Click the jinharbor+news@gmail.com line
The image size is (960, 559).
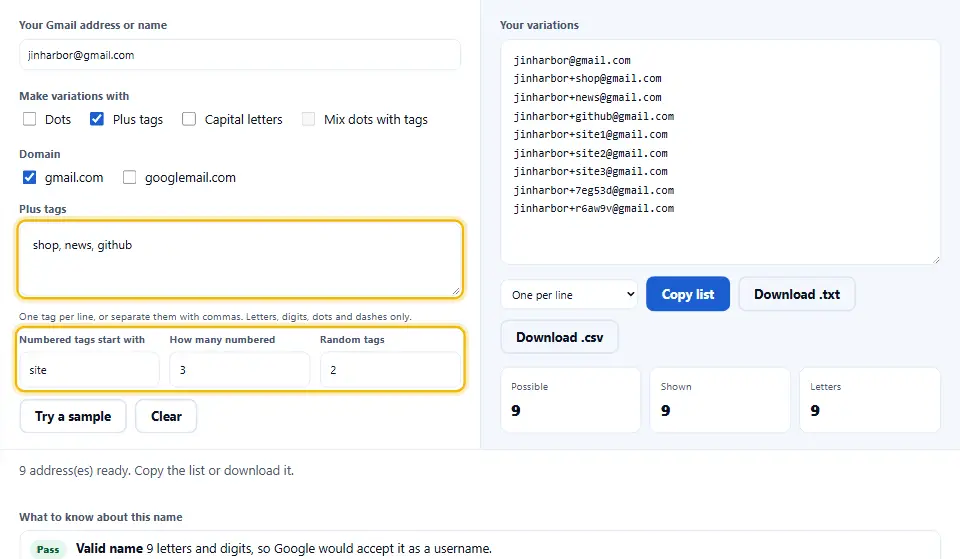587,97
